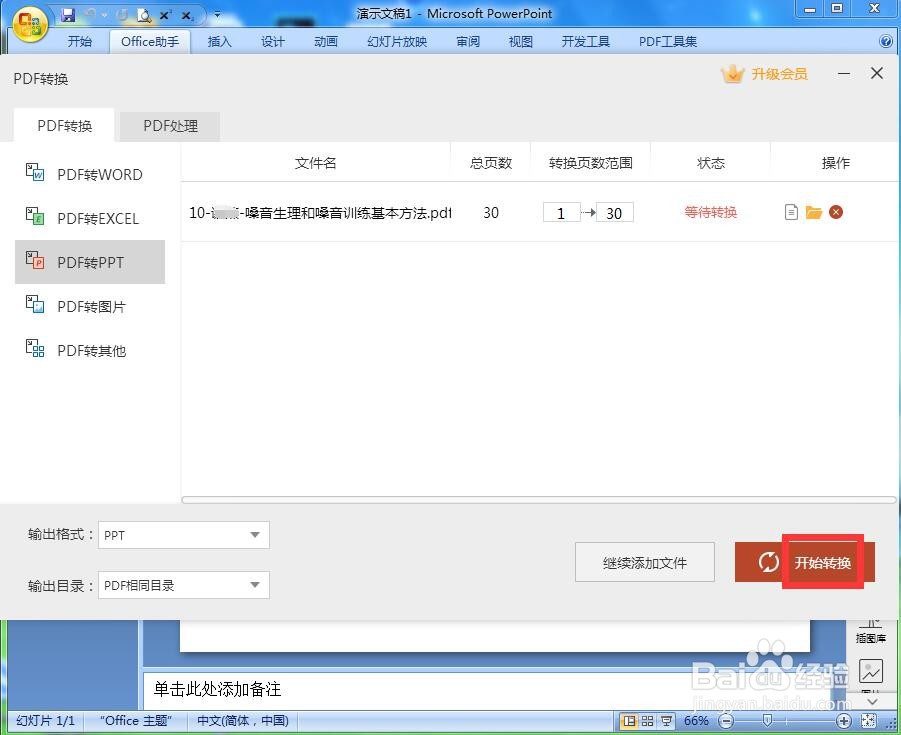Toggle Normal view in the status bar
Viewport: 901px width, 735px height.
(629, 720)
